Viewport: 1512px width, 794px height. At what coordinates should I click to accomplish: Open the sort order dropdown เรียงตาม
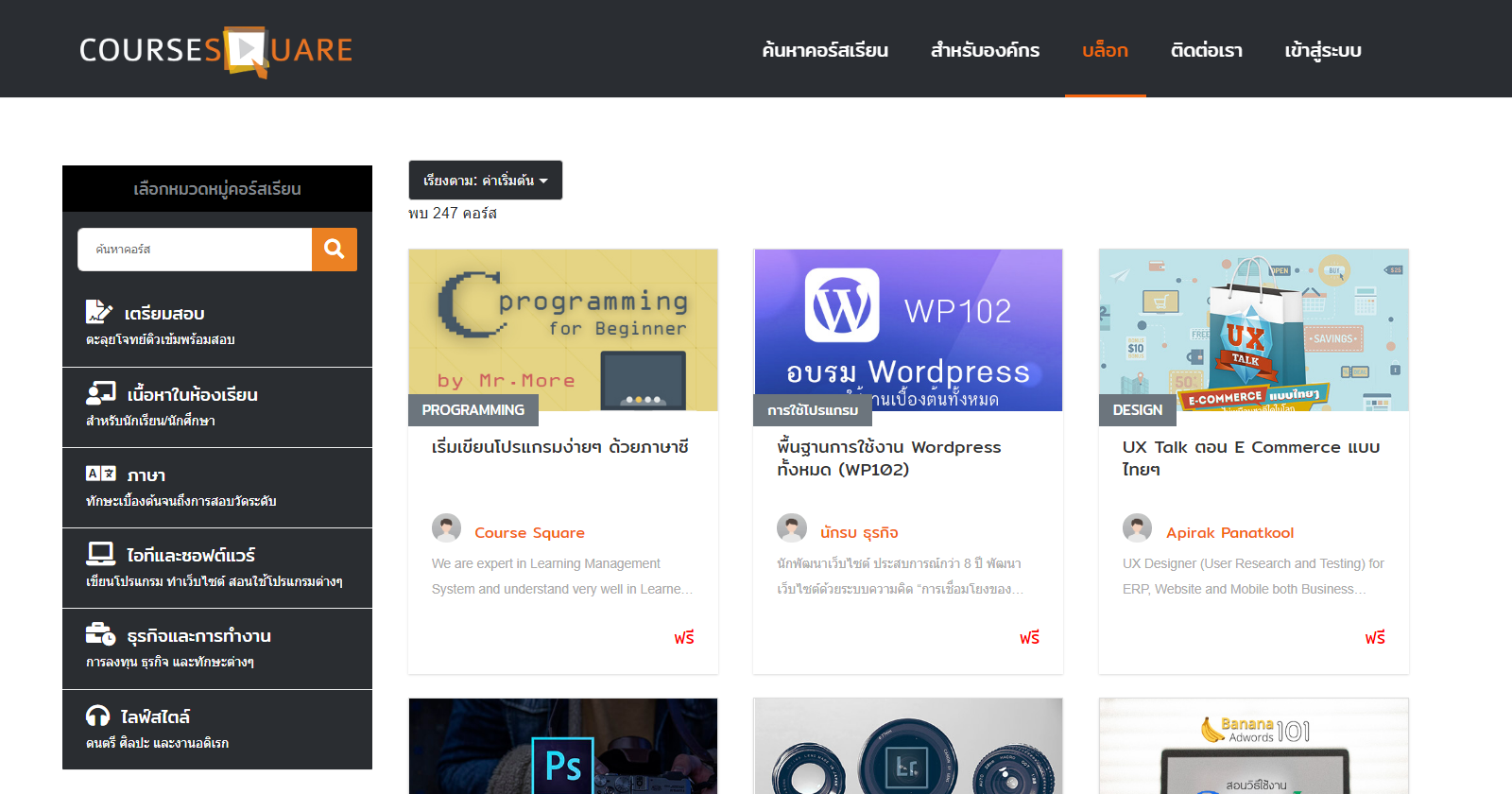click(486, 181)
